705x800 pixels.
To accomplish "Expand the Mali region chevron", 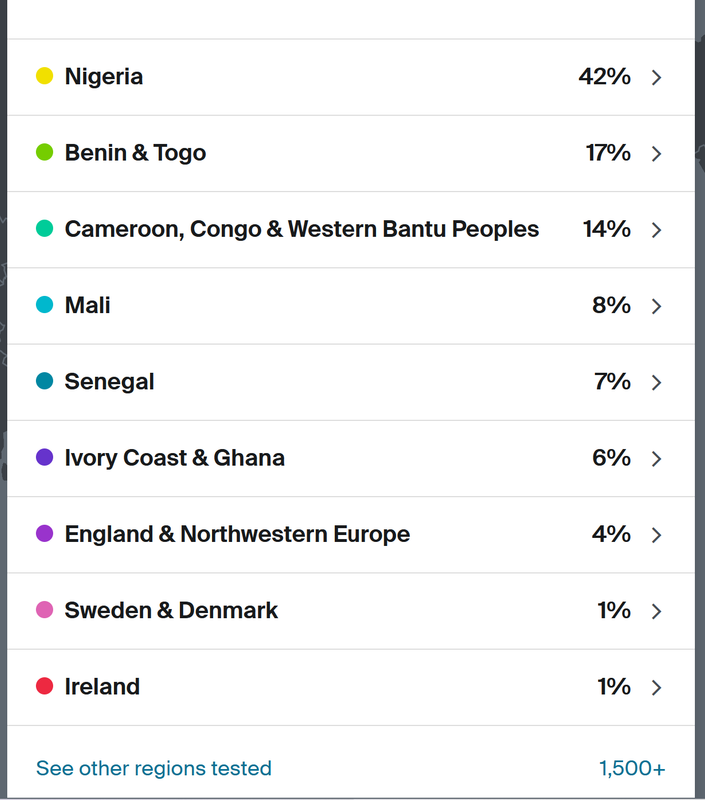I will (x=657, y=306).
